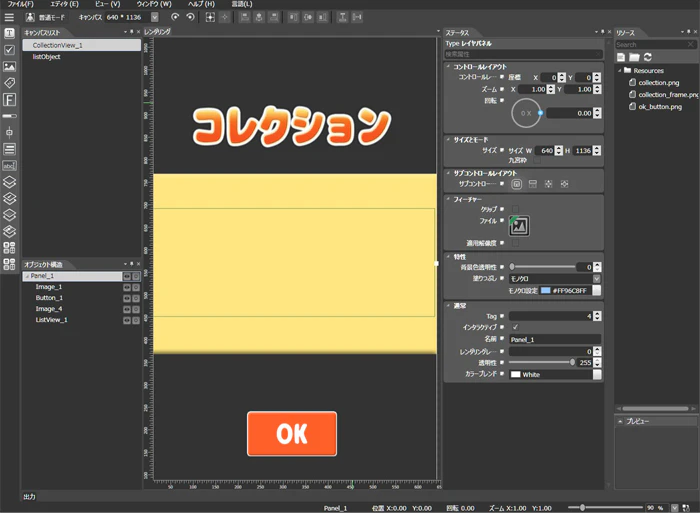Click the canvas center-fit icon in toolbar

pyautogui.click(x=210, y=17)
